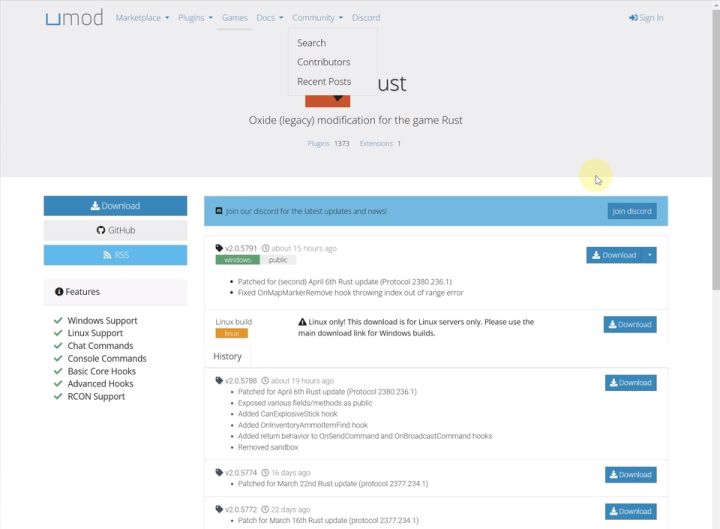This screenshot has width=720, height=529.
Task: Click the Windows Support checkmark icon
Action: point(58,320)
